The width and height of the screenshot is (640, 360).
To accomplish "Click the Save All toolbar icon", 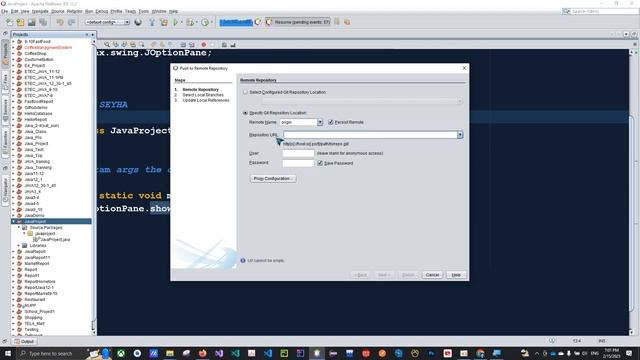I will [x=42, y=22].
